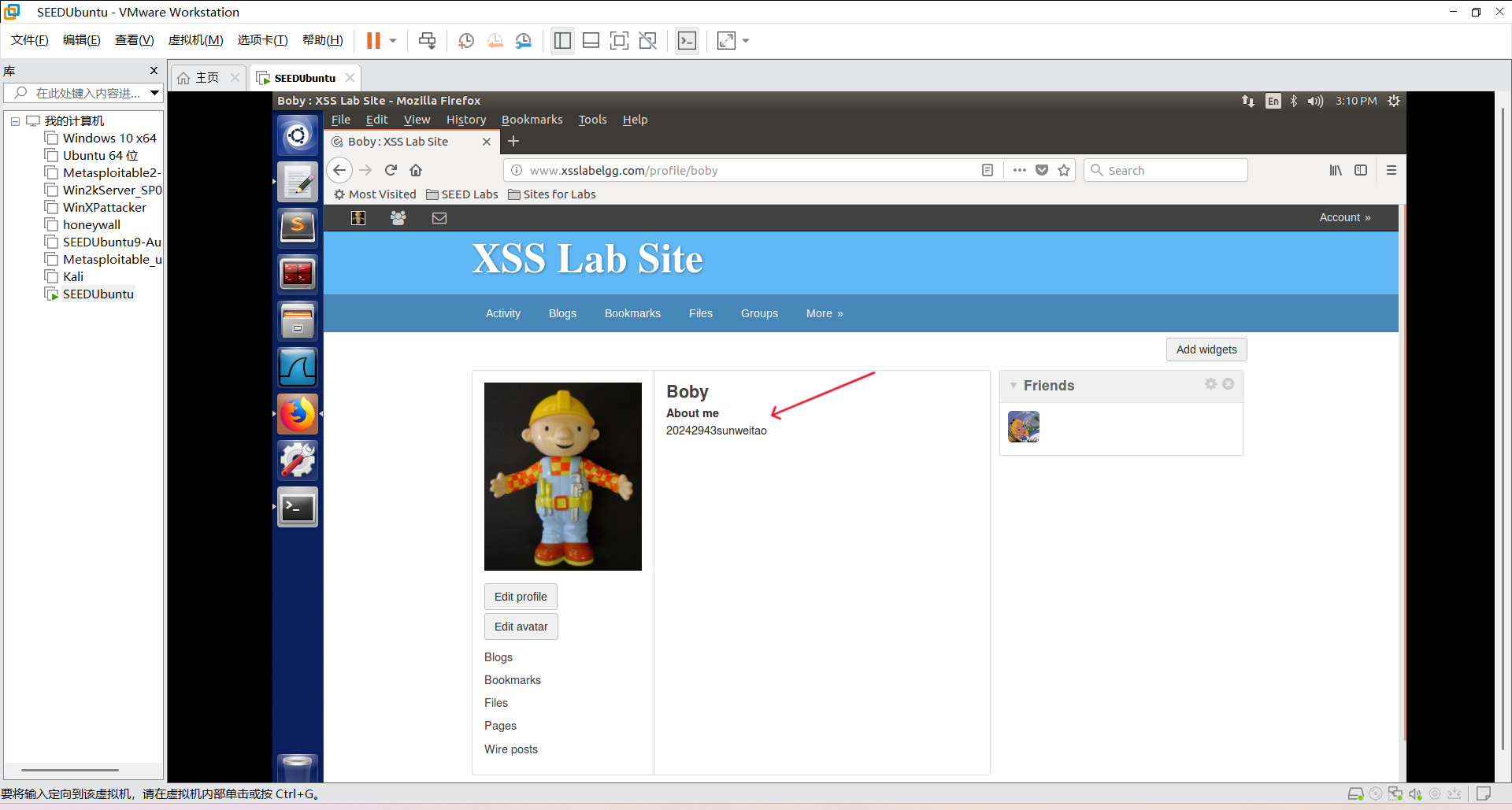The image size is (1512, 810).
Task: Open the Elgg friends icon in topbar
Action: 398,218
